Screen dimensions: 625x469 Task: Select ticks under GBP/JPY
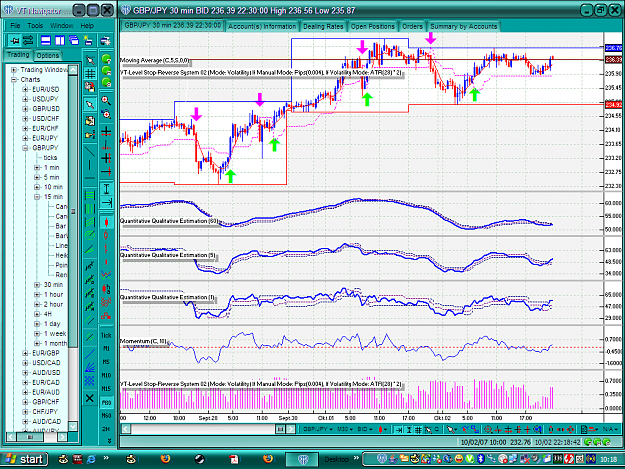pos(50,158)
